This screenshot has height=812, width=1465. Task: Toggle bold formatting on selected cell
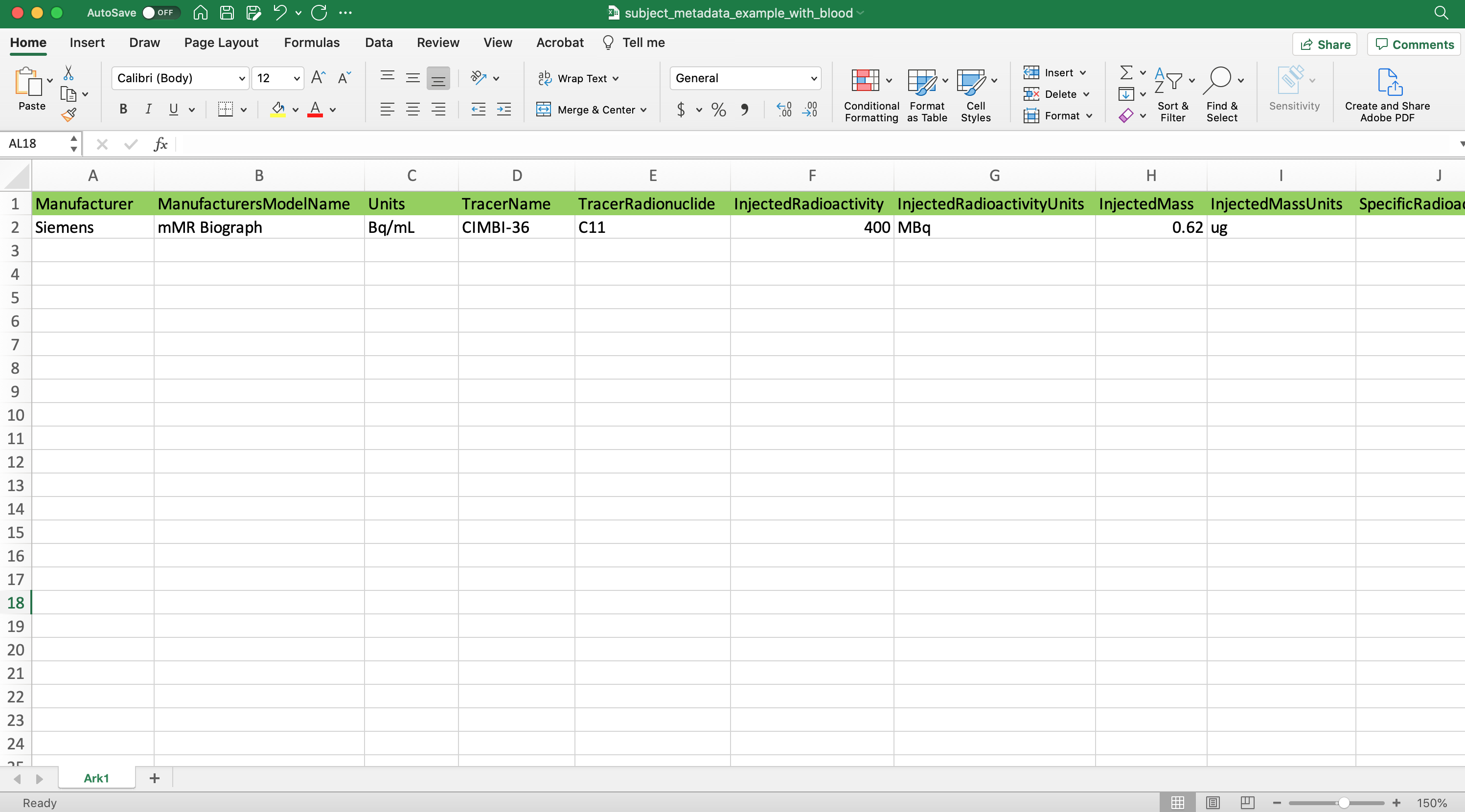123,109
